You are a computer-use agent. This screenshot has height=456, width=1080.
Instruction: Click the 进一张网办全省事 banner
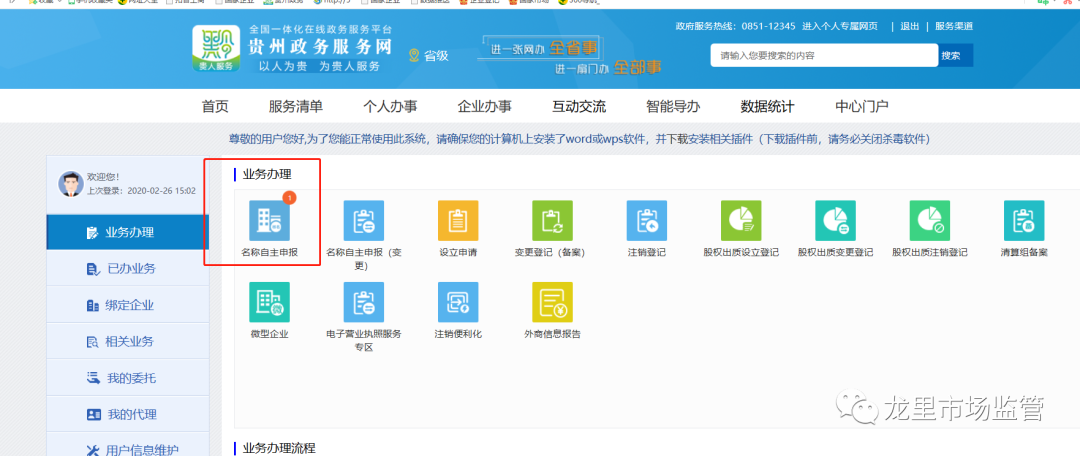point(541,49)
